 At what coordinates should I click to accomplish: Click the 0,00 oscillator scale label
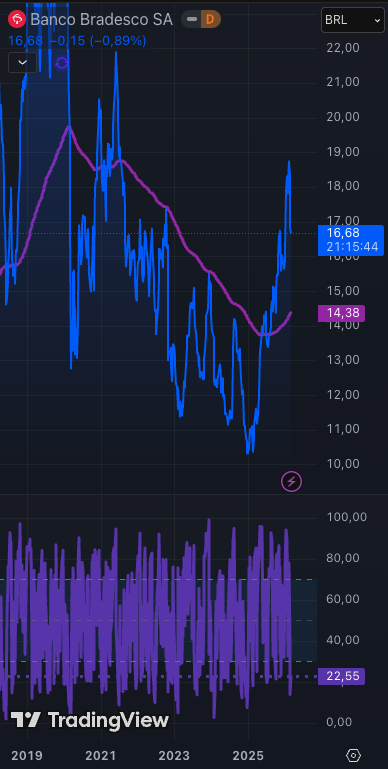(x=339, y=721)
